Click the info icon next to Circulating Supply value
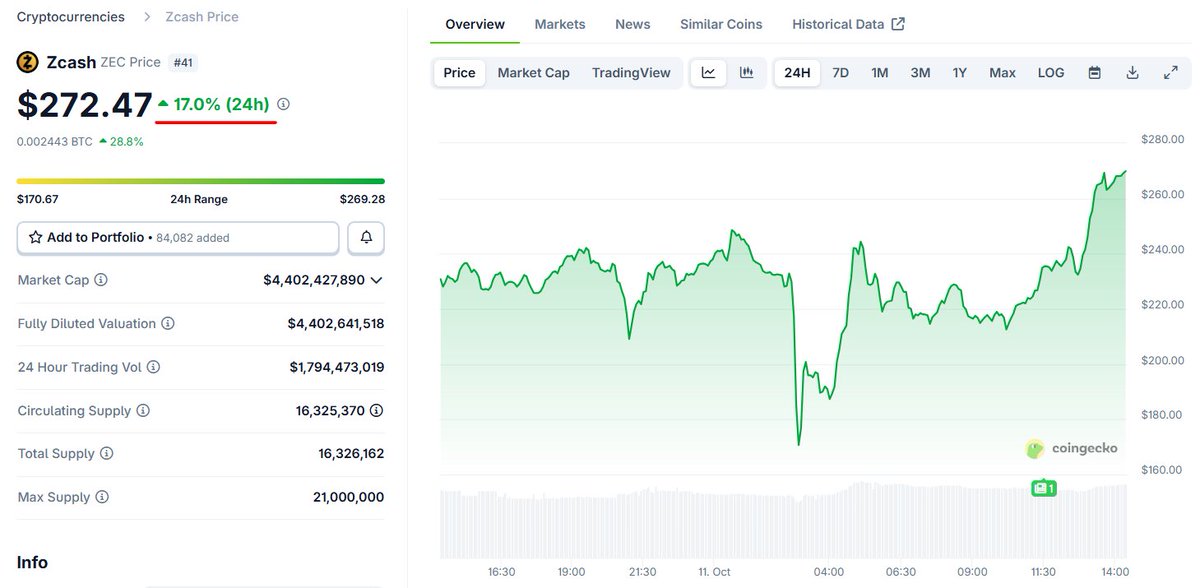 (376, 410)
